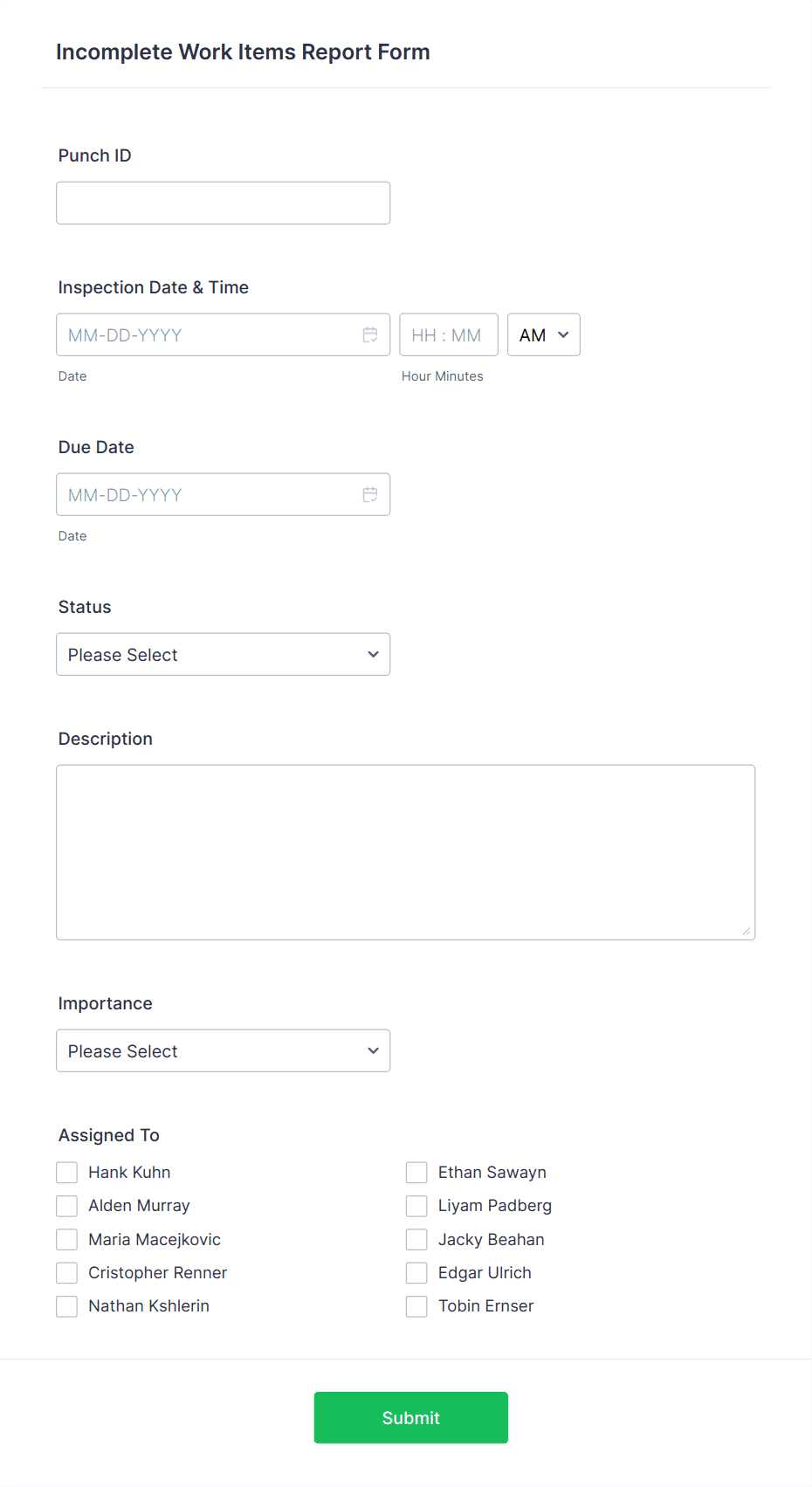Enable the Ethan Sawayn assignee checkbox
The height and width of the screenshot is (1487, 812).
point(416,1172)
